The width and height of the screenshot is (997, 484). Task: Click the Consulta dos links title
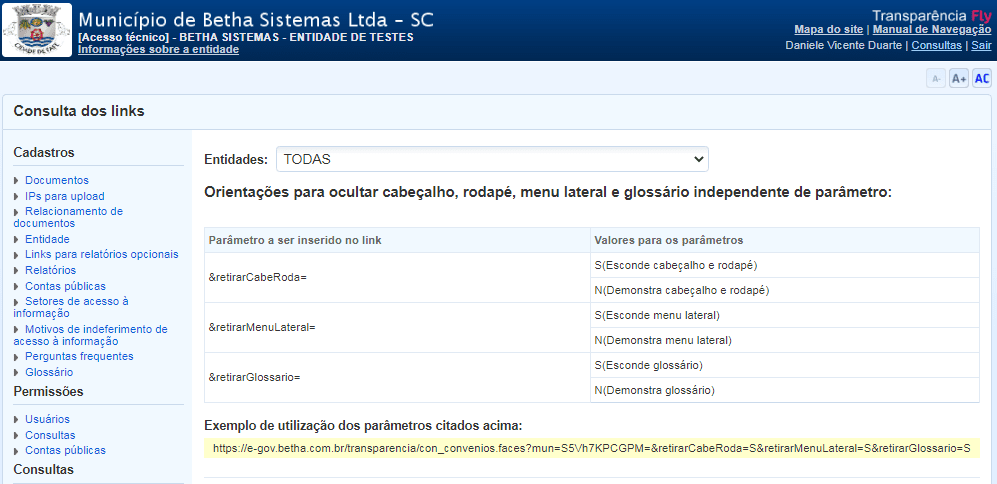point(79,111)
